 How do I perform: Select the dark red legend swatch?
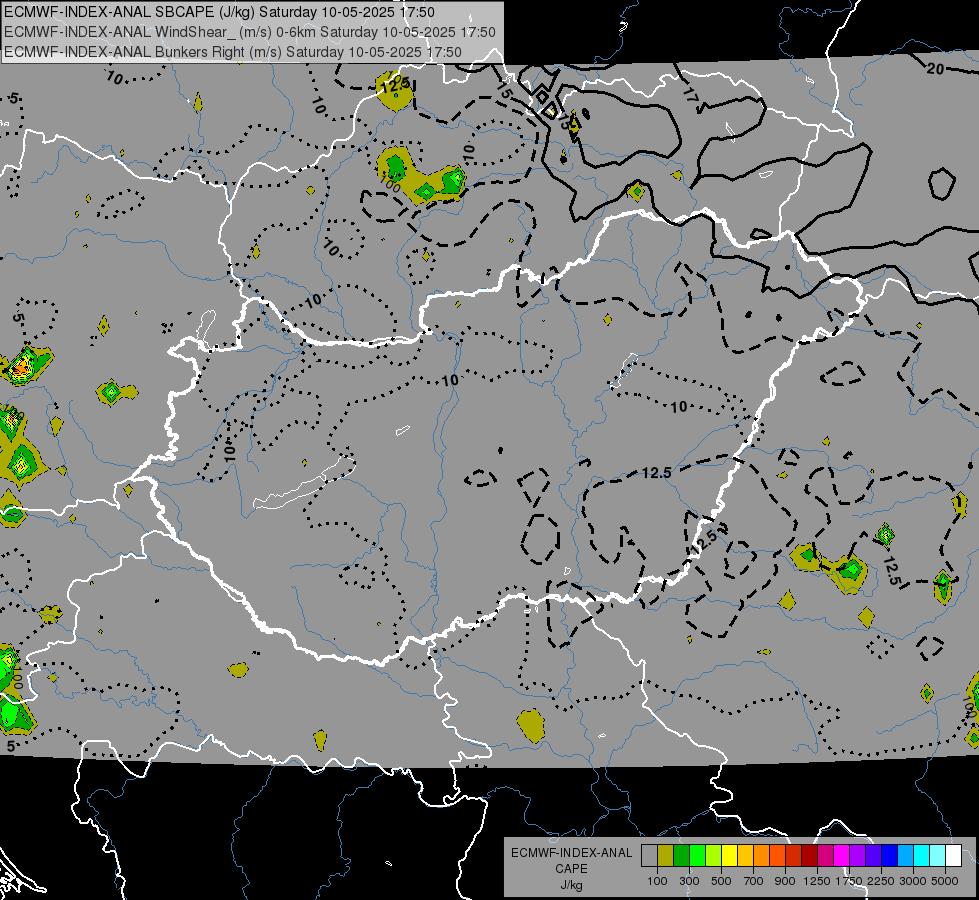coord(809,856)
